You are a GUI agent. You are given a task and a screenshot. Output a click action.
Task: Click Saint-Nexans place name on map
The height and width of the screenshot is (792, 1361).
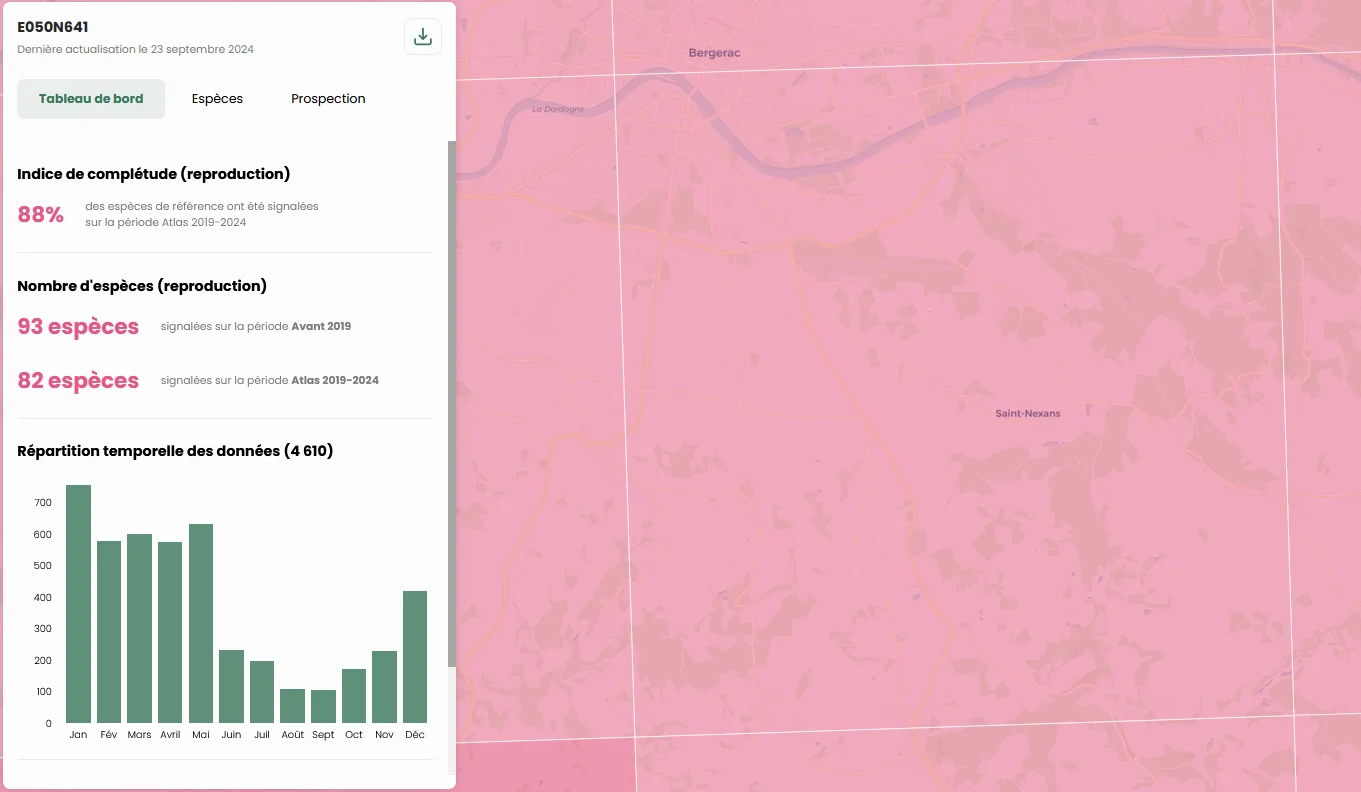coord(1027,413)
